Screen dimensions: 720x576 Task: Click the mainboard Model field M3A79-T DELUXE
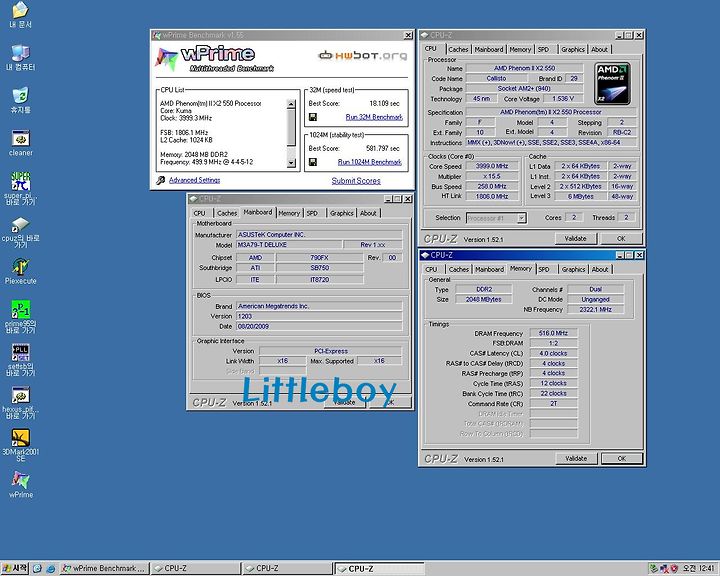click(x=289, y=245)
